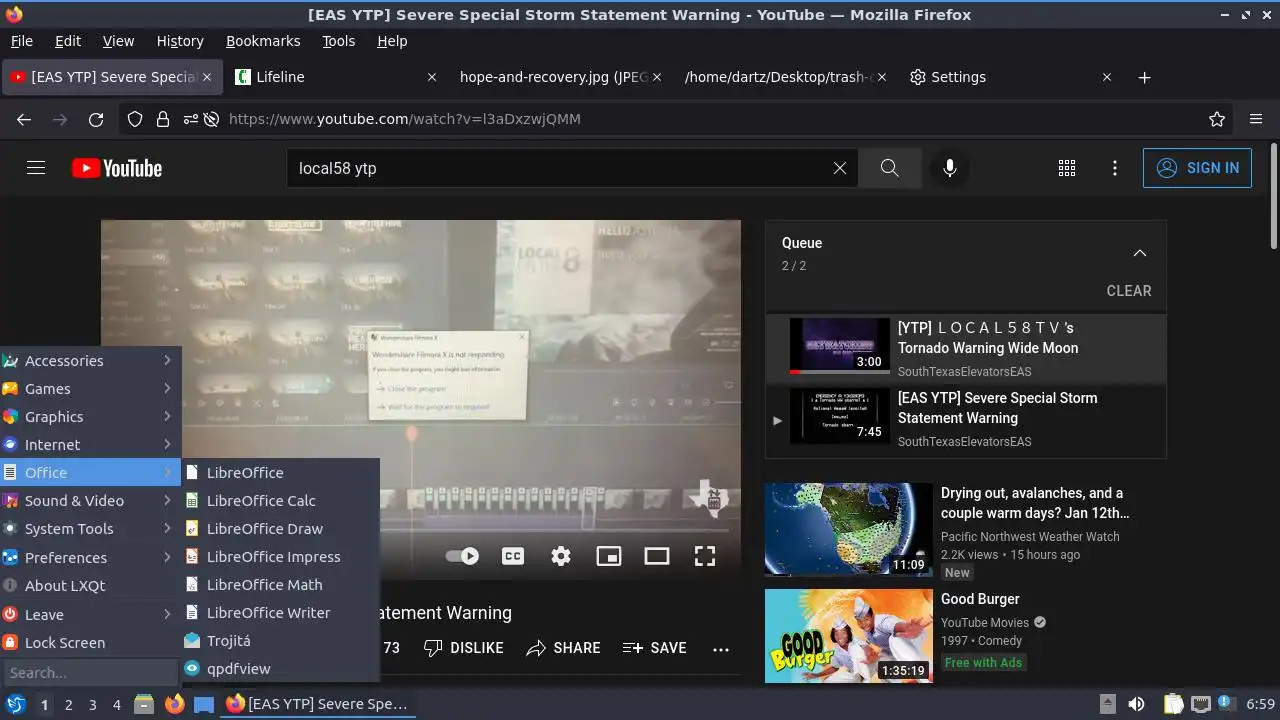This screenshot has height=720, width=1280.
Task: Open the qpdfview PDF viewer
Action: pyautogui.click(x=280, y=668)
